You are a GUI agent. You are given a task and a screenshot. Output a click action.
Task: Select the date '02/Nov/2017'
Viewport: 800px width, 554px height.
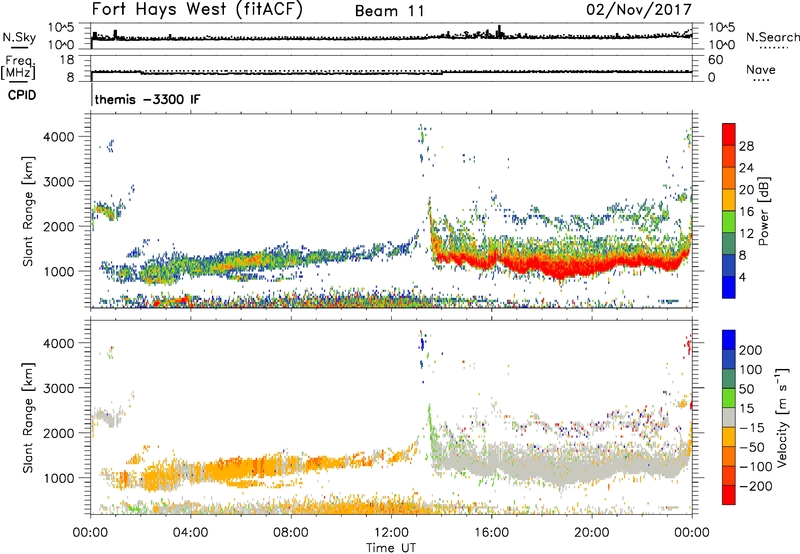pos(639,10)
